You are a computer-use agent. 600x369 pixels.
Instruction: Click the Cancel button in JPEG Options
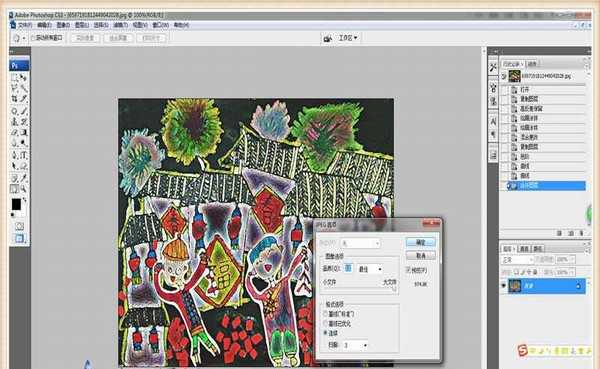[x=420, y=255]
